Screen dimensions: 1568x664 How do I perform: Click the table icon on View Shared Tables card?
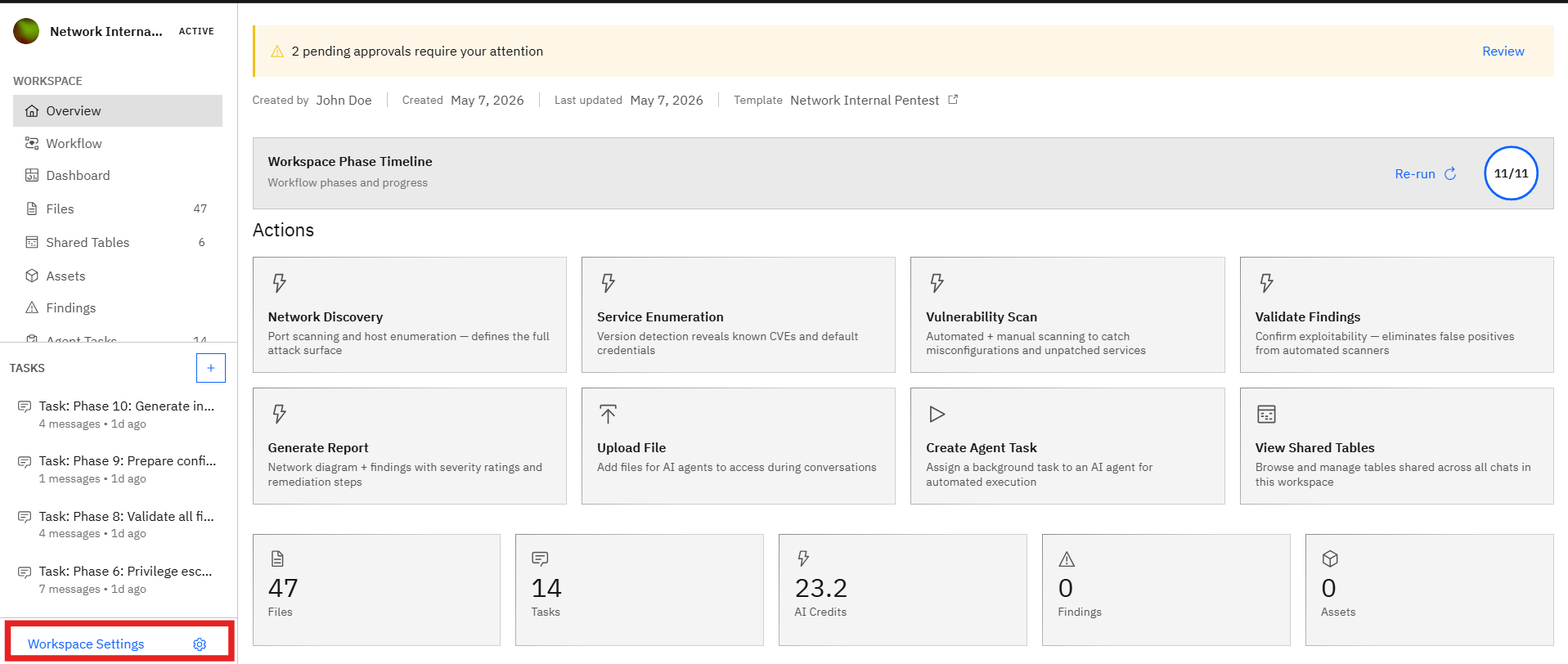click(1266, 414)
